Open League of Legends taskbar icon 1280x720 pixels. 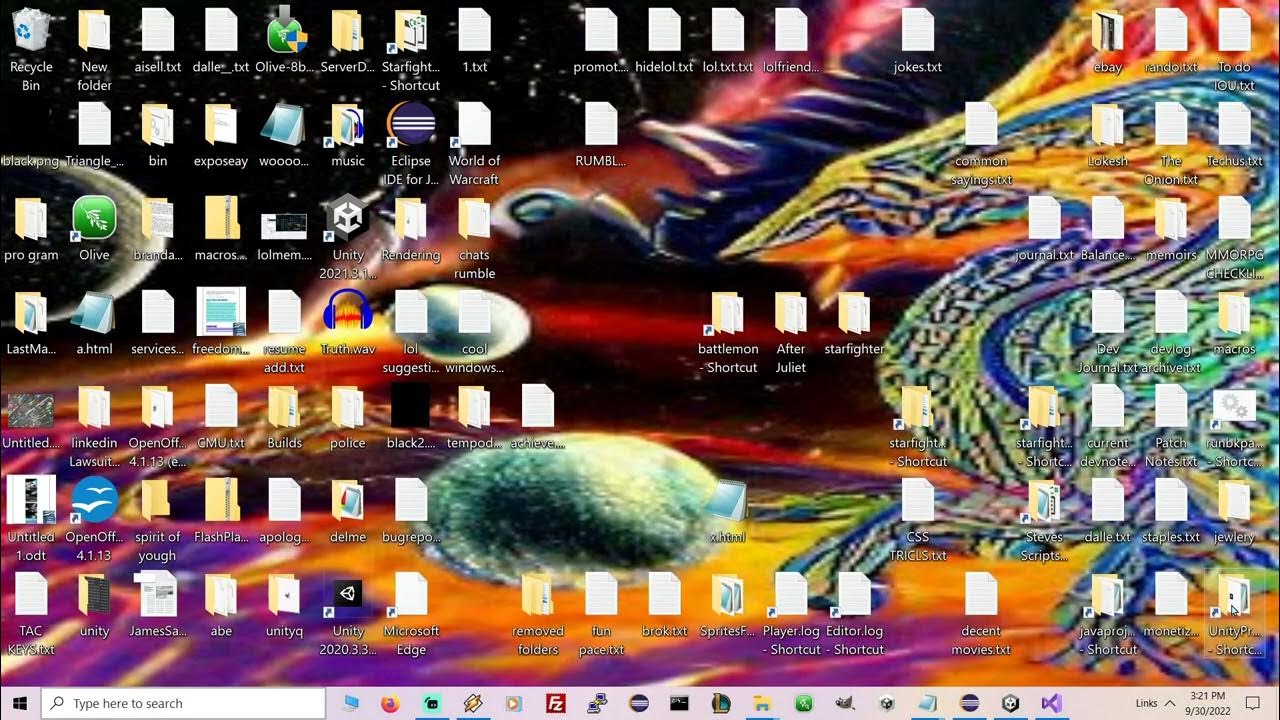click(721, 703)
